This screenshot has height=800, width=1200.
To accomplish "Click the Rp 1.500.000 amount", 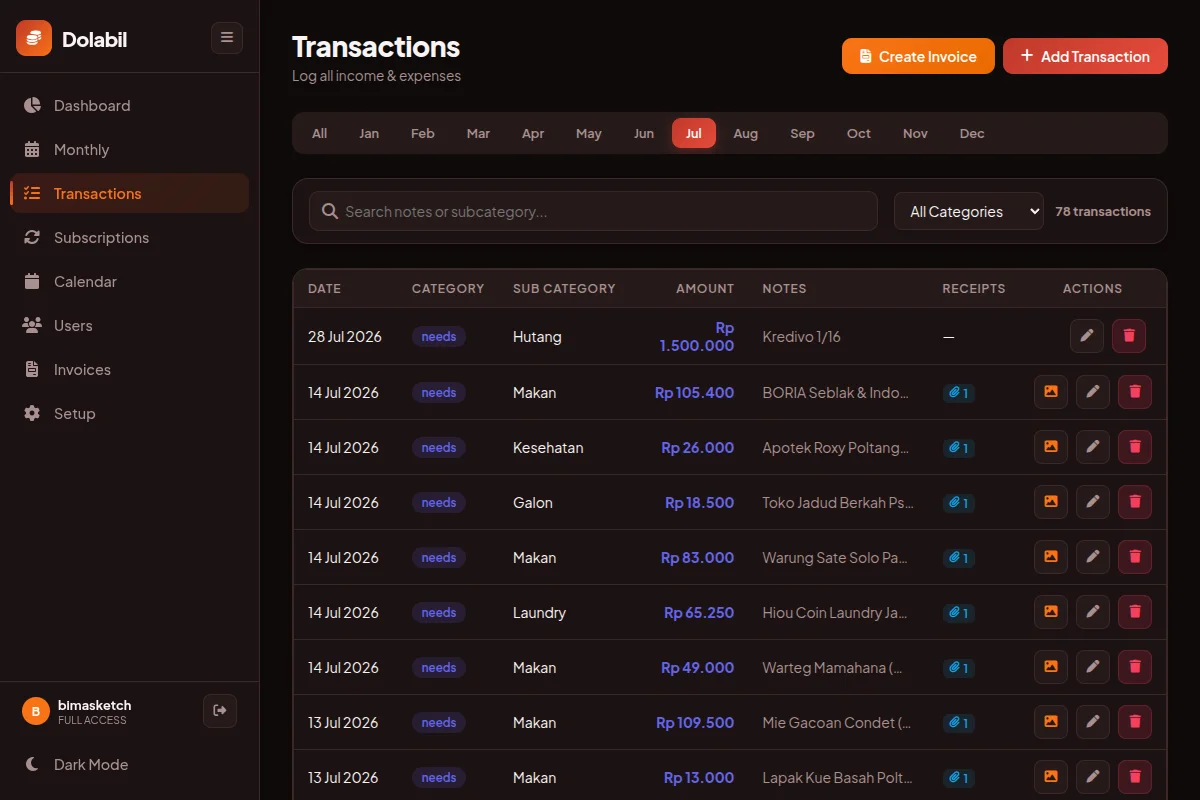I will click(x=697, y=336).
